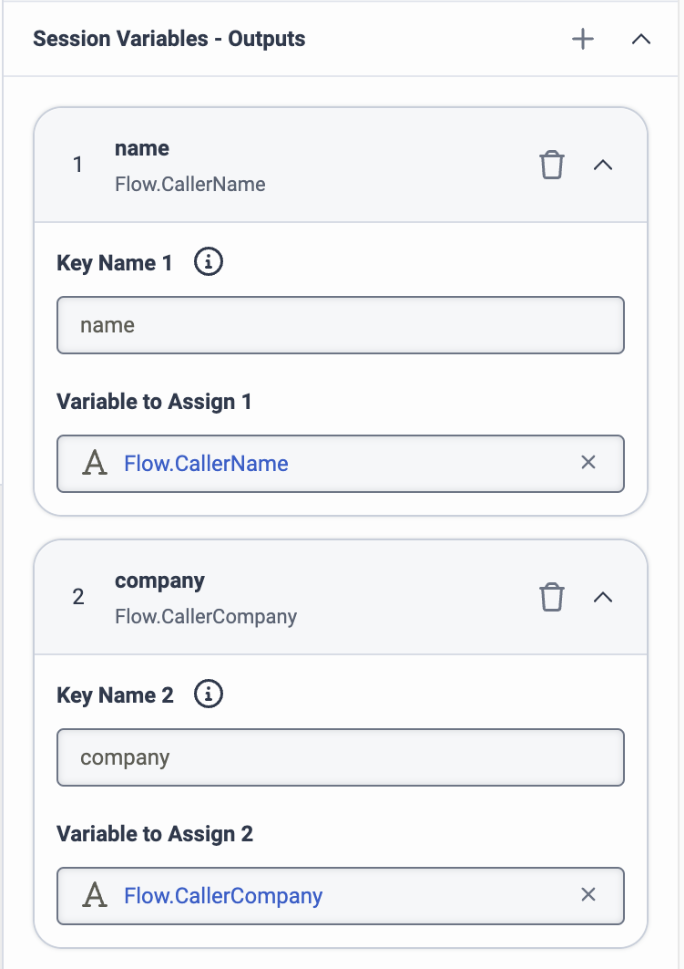Delete the company output entry
The height and width of the screenshot is (969, 684).
point(552,597)
